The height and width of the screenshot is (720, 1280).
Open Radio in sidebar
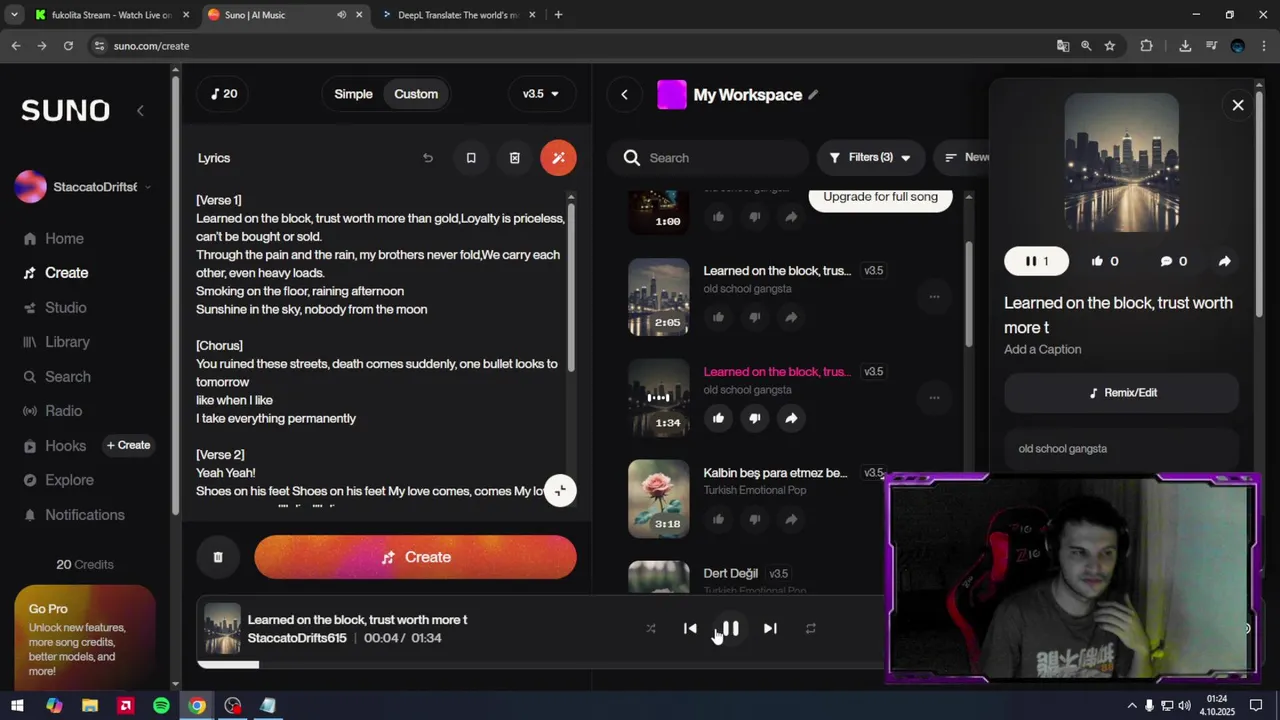(53, 411)
